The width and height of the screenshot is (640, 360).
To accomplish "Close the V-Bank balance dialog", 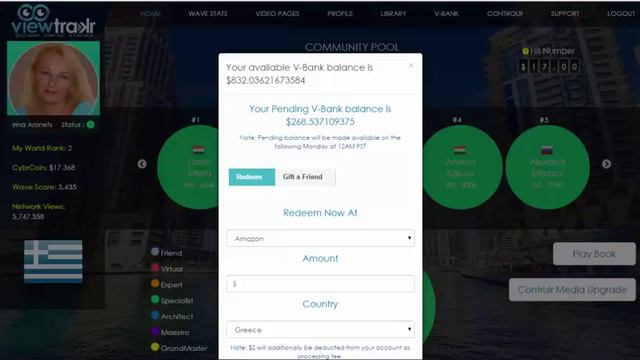I will point(411,65).
